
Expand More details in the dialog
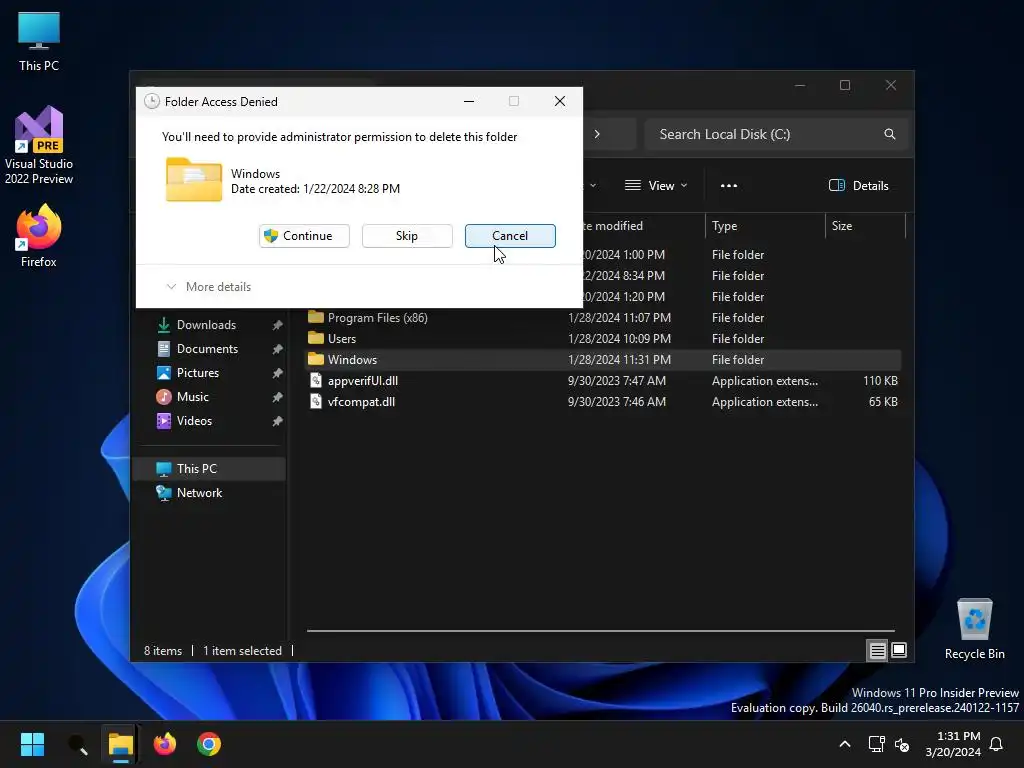tap(209, 287)
